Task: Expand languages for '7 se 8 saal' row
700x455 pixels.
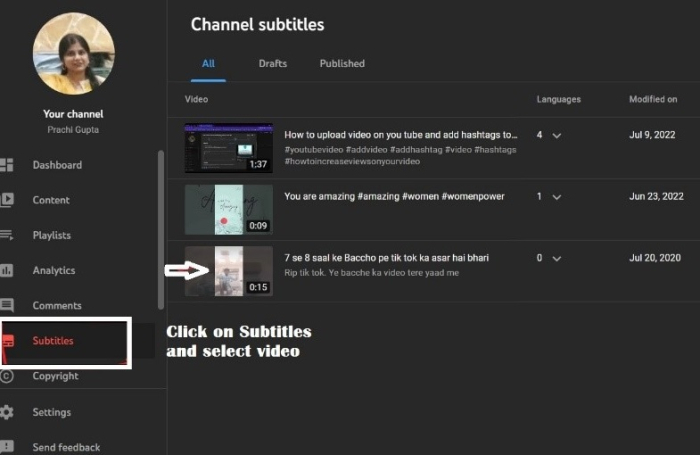Action: click(557, 259)
